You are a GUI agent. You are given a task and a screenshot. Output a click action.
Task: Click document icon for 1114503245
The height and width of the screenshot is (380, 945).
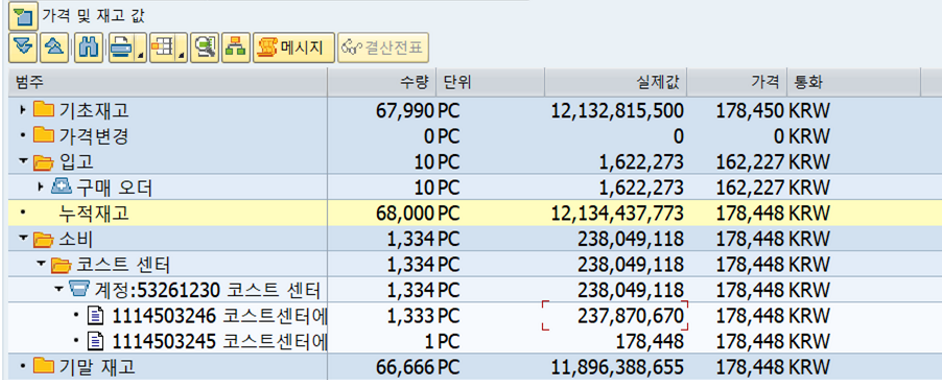pos(96,341)
